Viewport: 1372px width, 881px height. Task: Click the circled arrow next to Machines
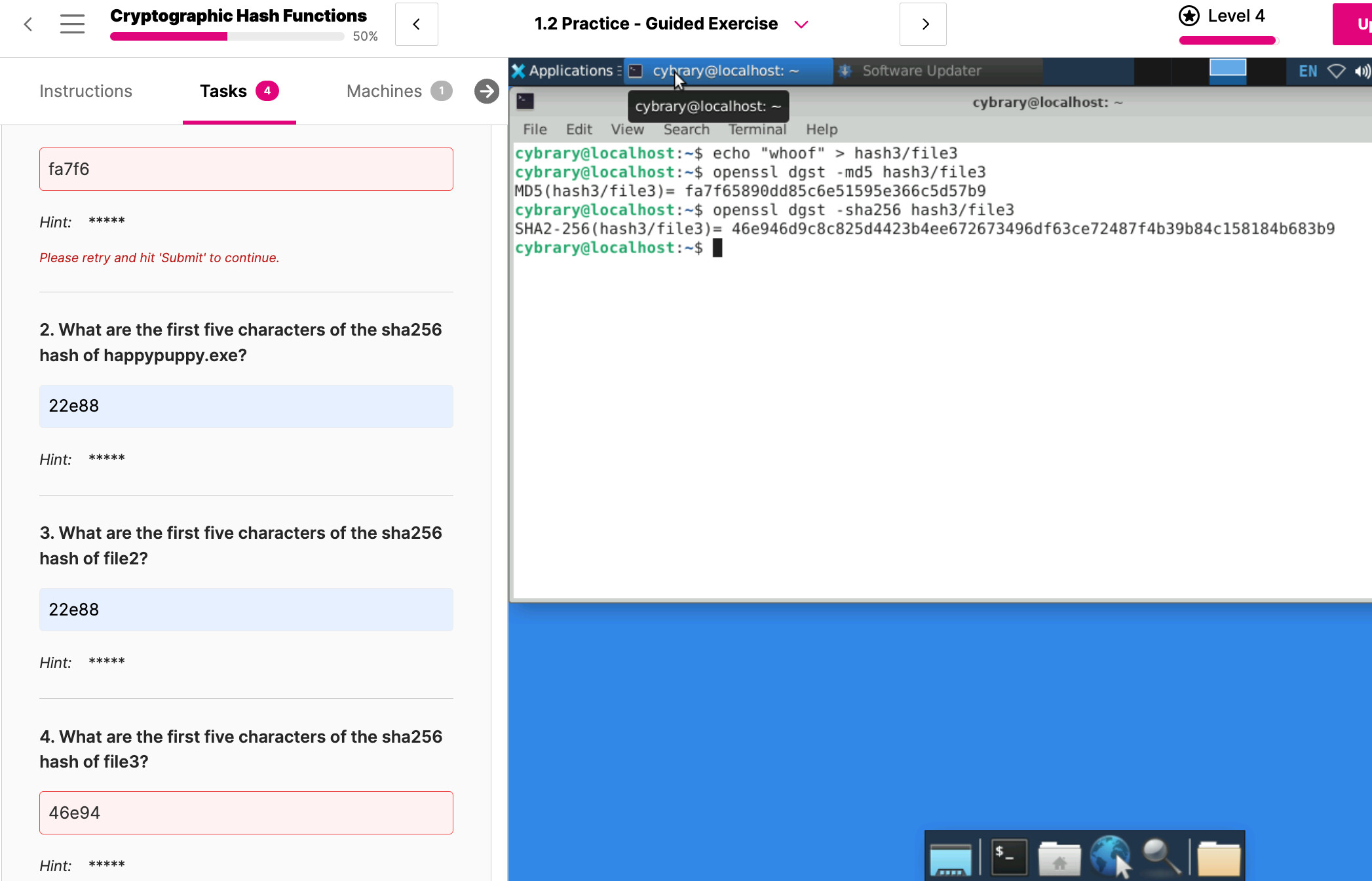[486, 91]
